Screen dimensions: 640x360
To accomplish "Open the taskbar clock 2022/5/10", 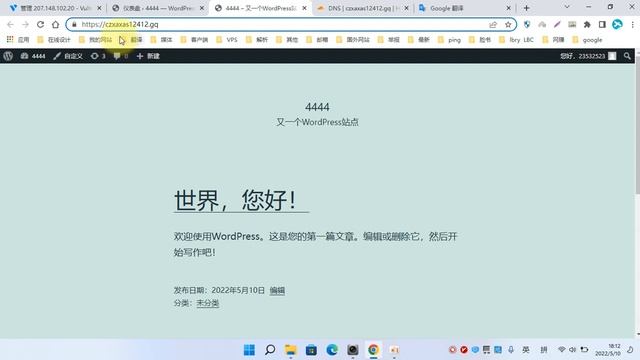I will (x=609, y=350).
